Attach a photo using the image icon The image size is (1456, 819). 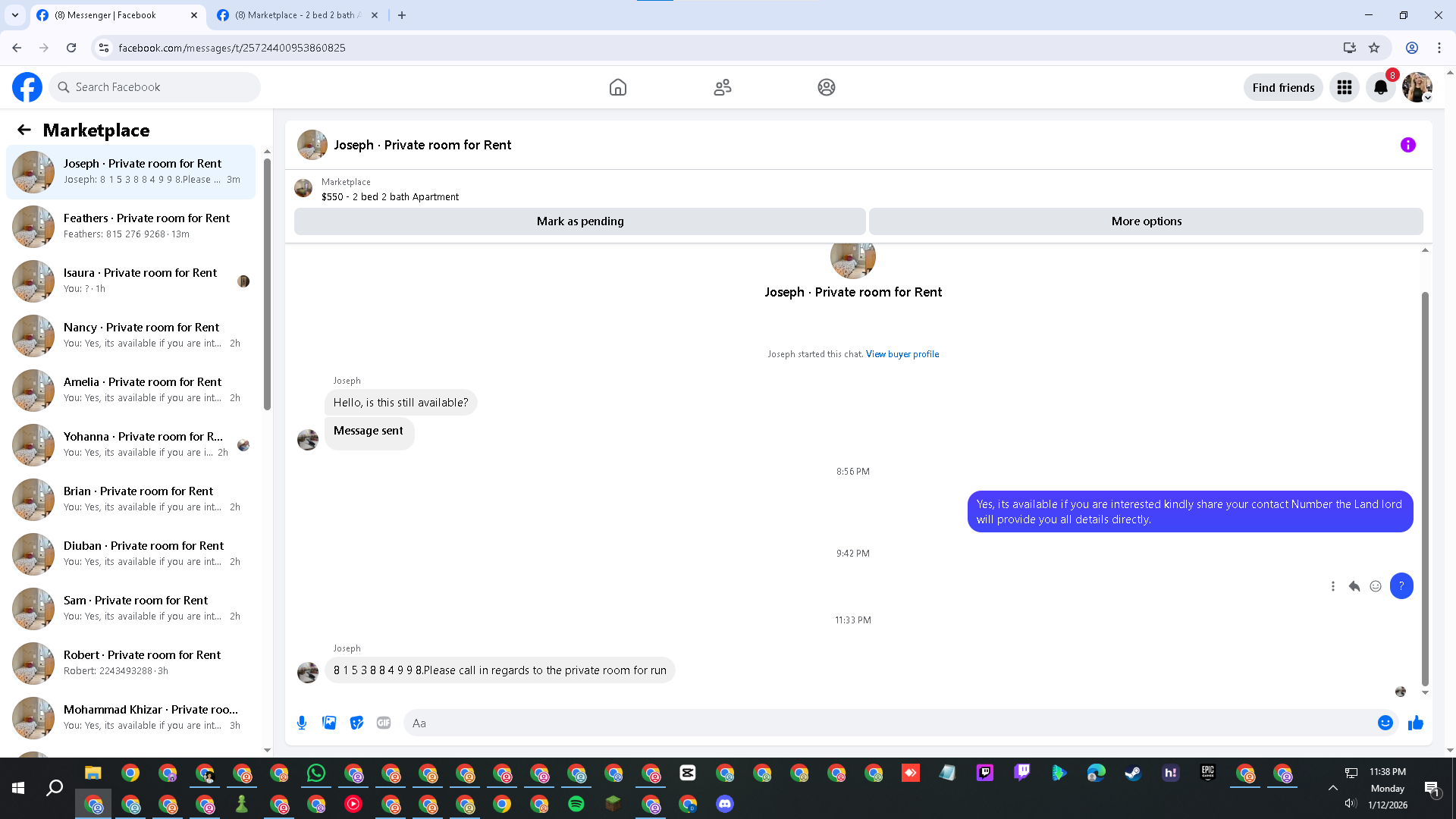pos(329,723)
